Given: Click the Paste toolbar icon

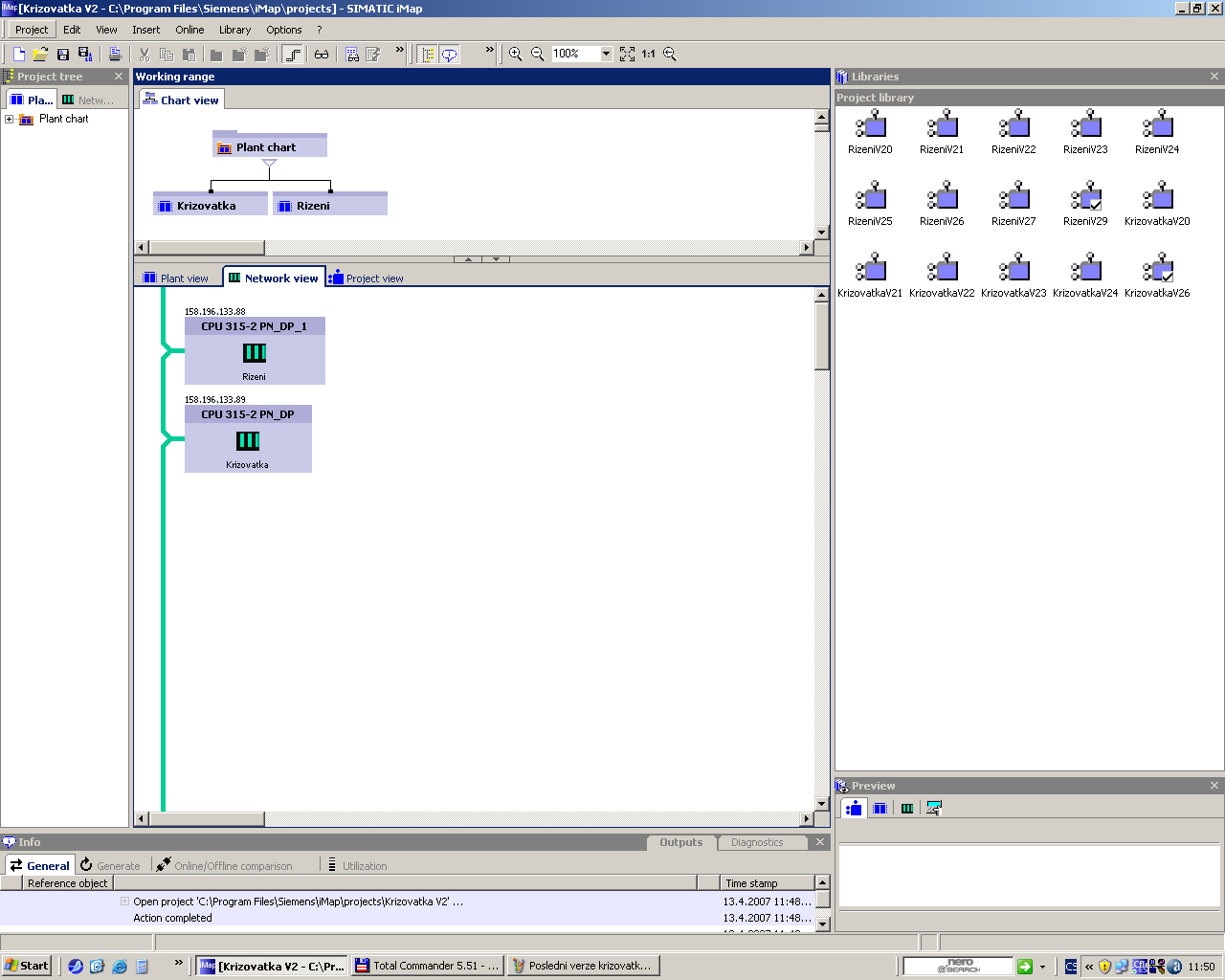Looking at the screenshot, I should 189,55.
